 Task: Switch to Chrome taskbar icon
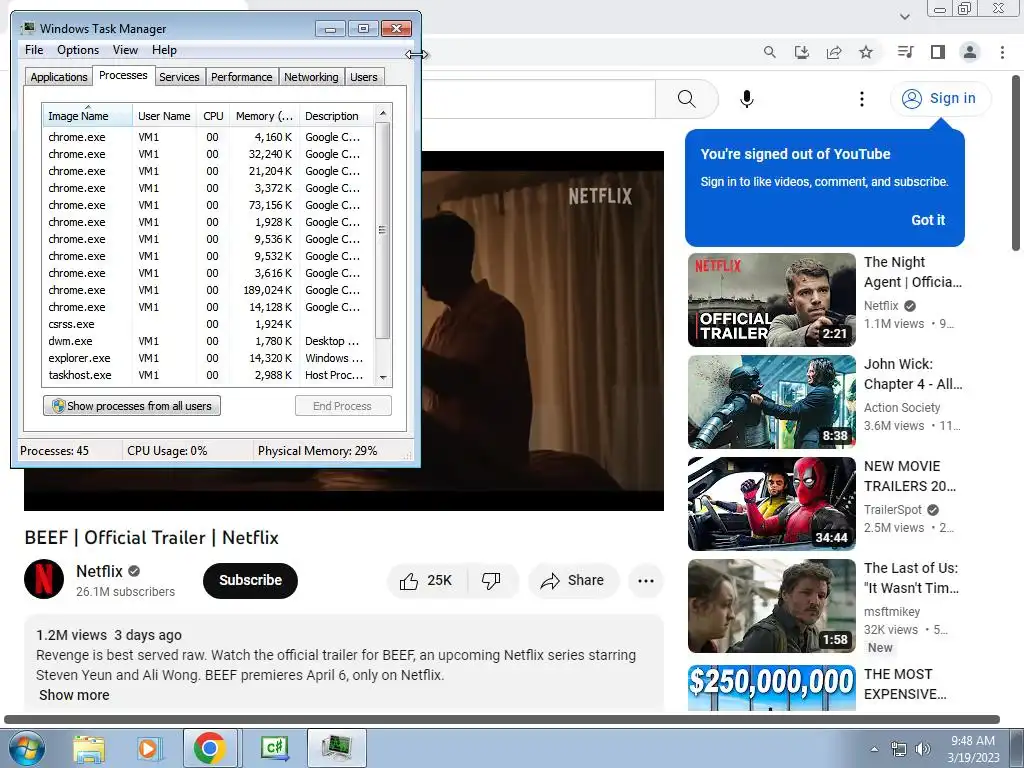210,748
